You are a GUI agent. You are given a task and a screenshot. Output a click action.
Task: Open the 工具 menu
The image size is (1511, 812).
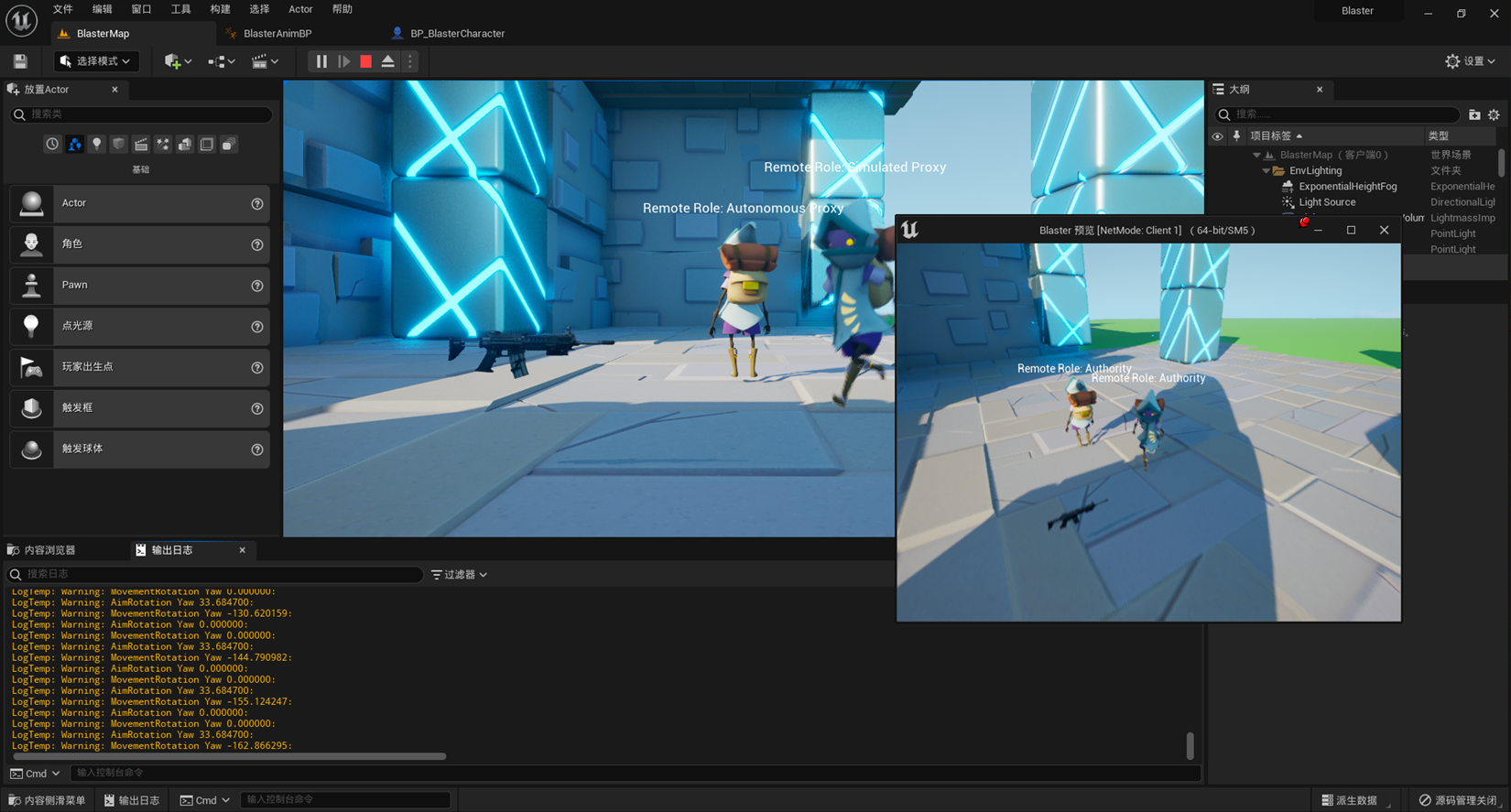(180, 9)
